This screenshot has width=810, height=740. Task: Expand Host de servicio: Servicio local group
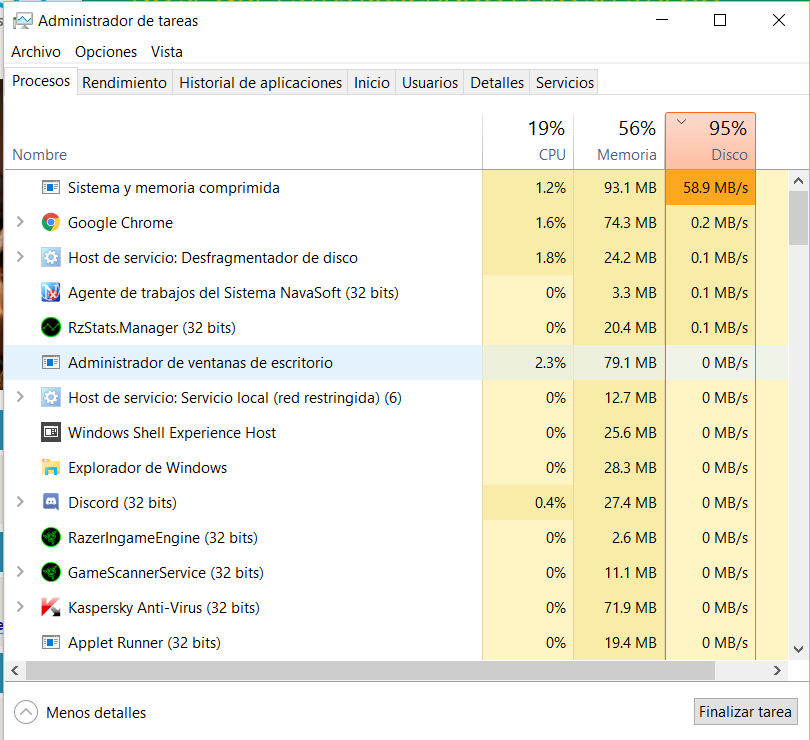point(20,397)
